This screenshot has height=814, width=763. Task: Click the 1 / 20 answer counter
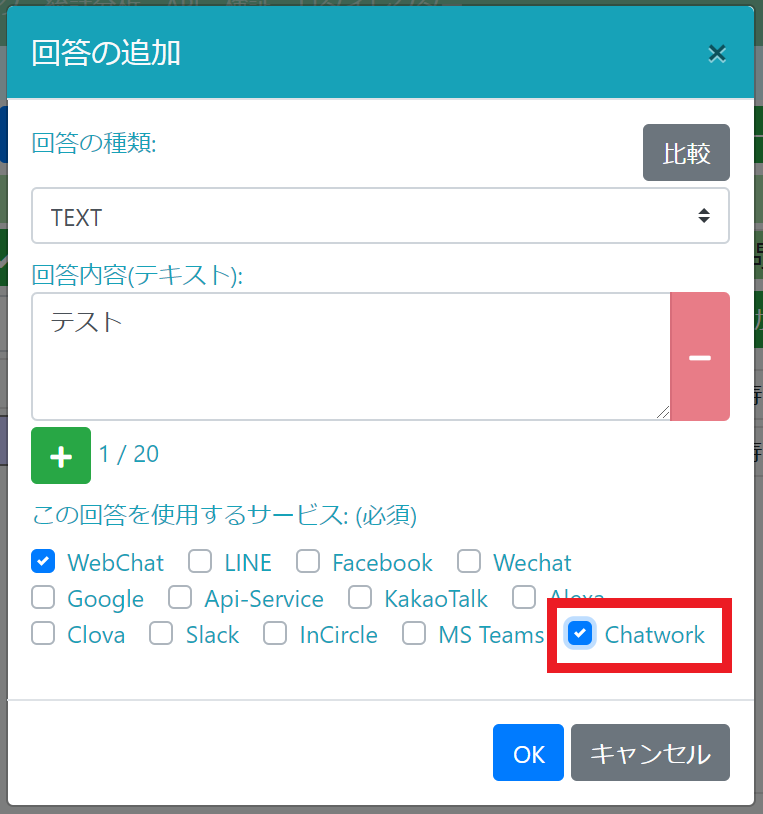[129, 454]
